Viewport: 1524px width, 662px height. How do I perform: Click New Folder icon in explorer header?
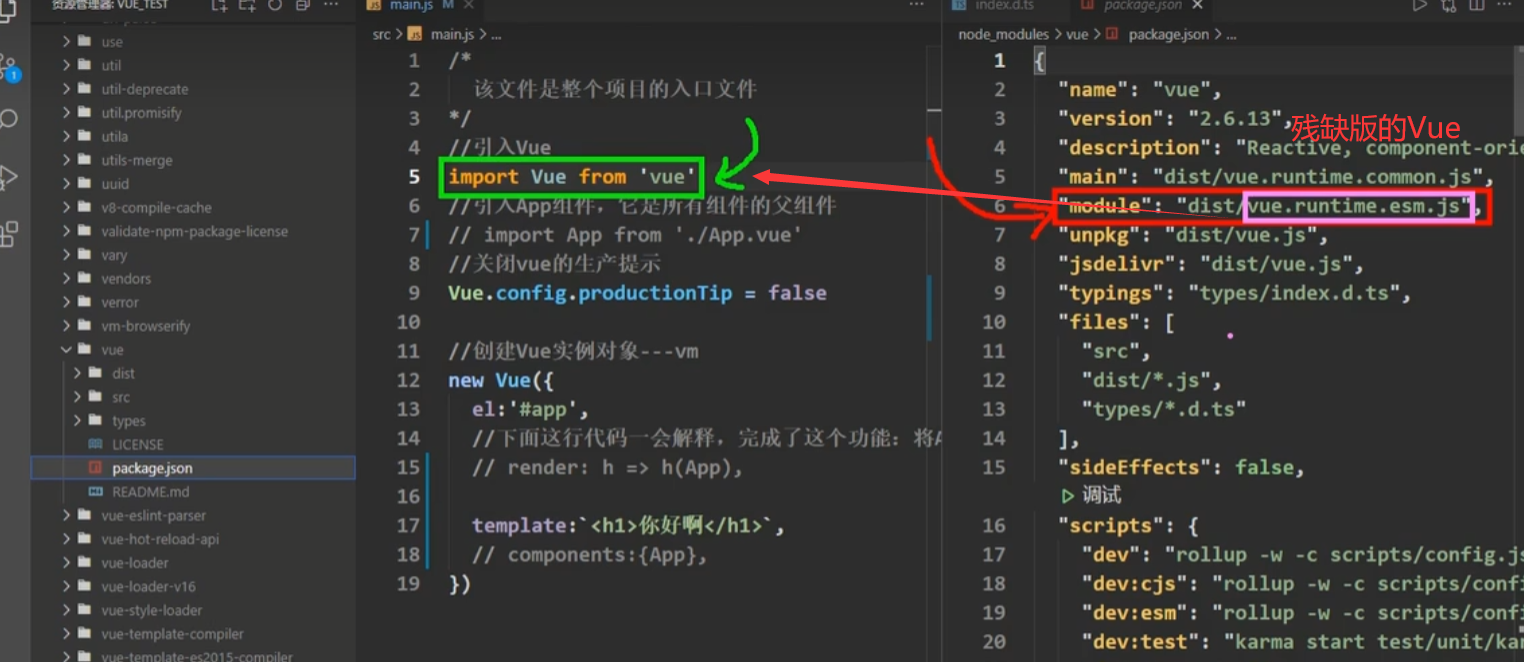[247, 5]
